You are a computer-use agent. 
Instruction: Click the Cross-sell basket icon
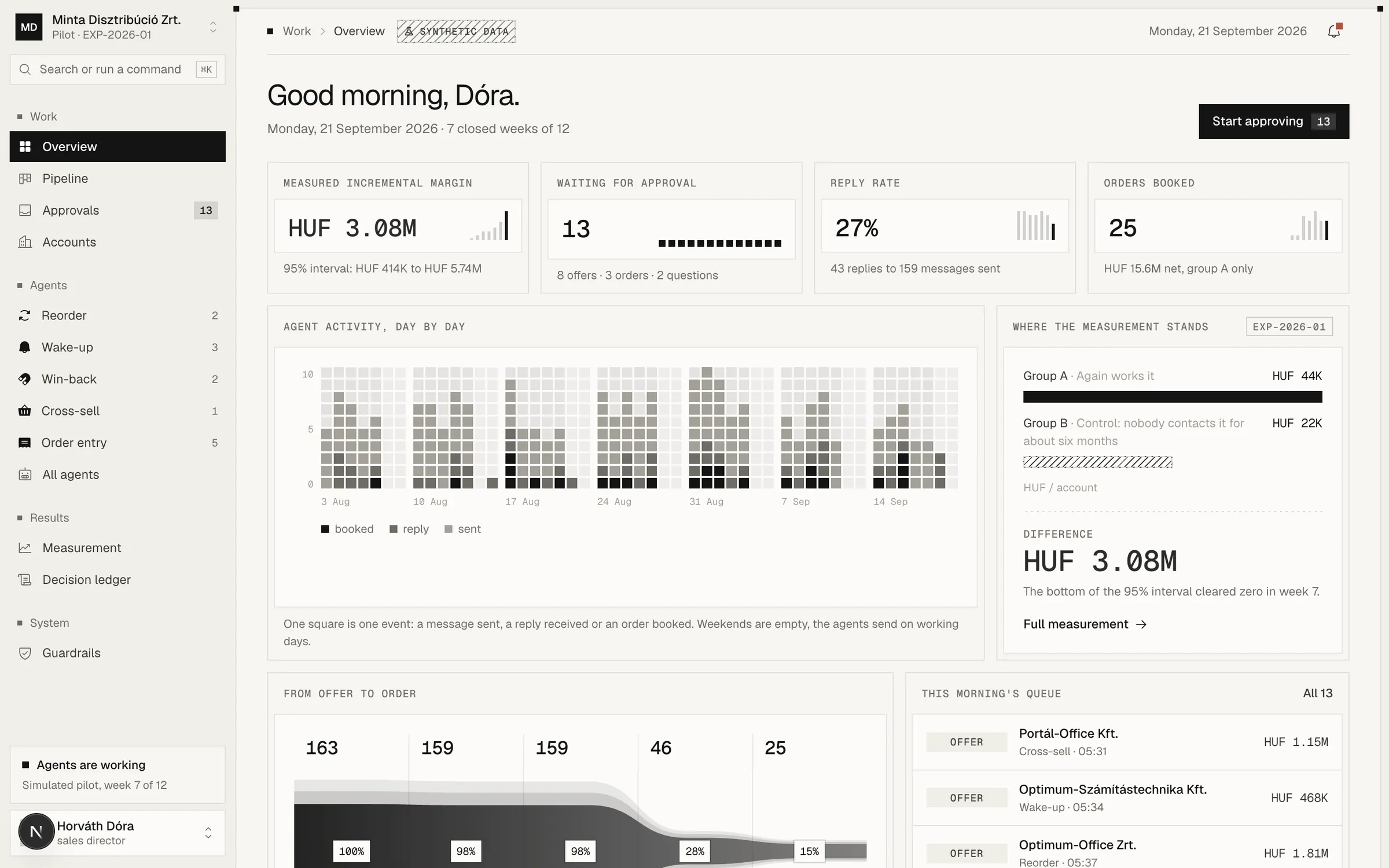click(24, 411)
